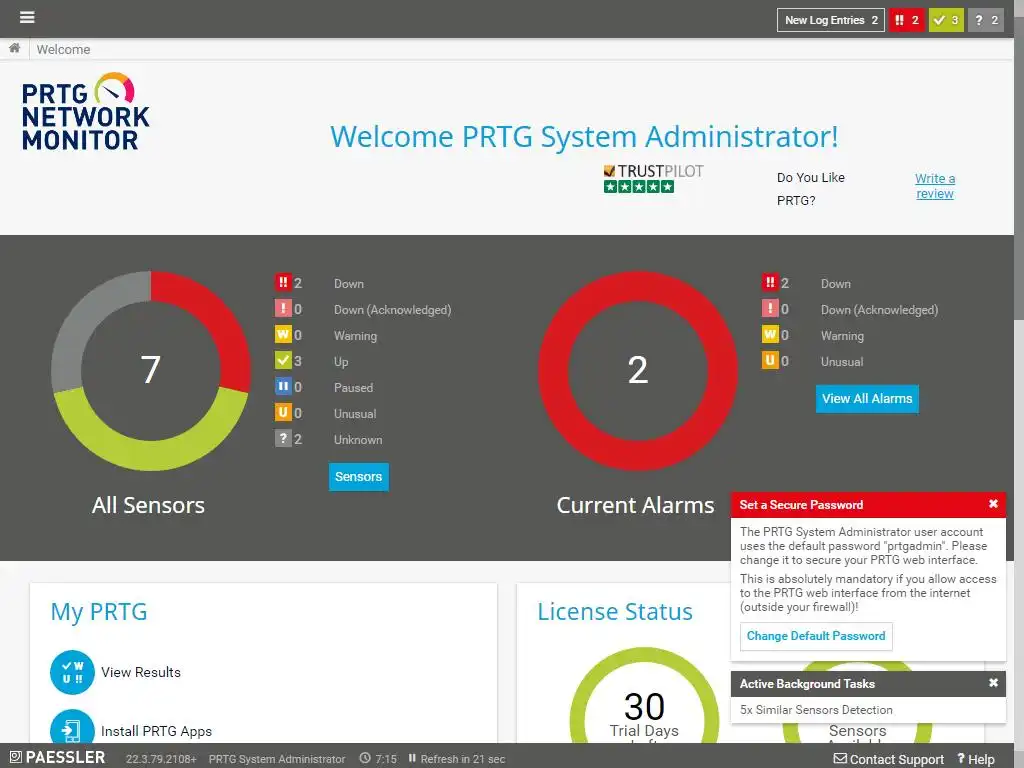Click the All Sensors donut chart
The width and height of the screenshot is (1024, 768).
[151, 370]
